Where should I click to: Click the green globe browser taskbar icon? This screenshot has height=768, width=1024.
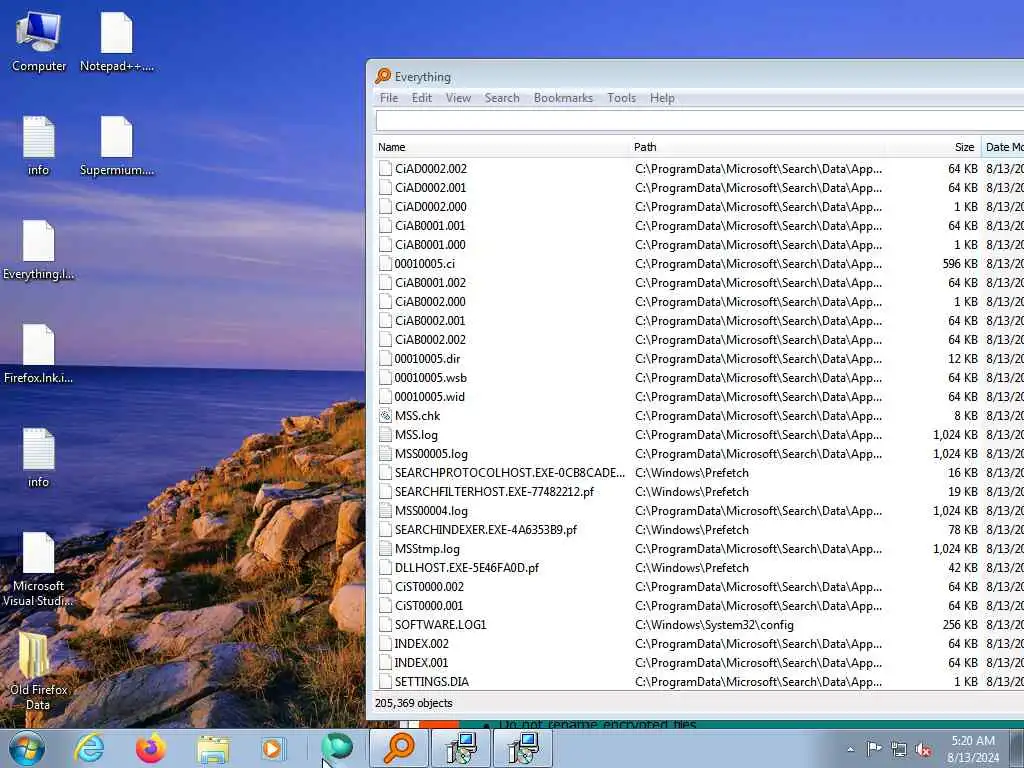point(337,748)
